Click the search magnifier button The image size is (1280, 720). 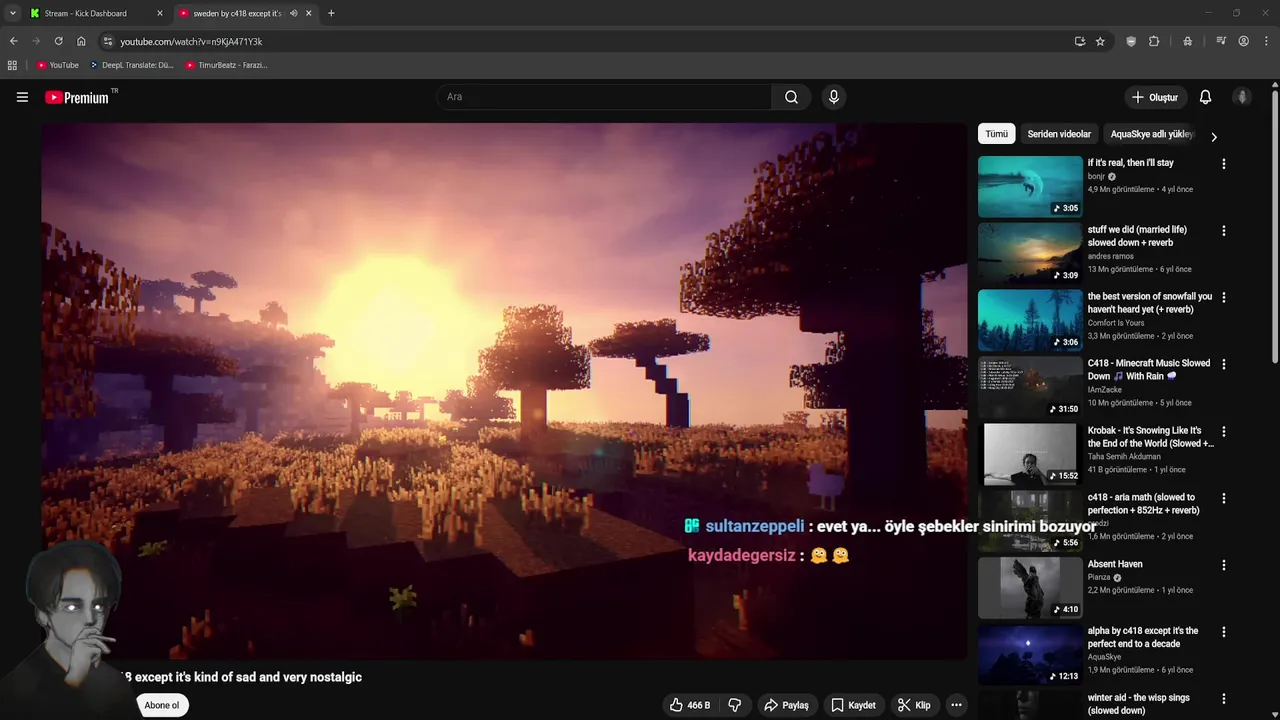tap(791, 97)
